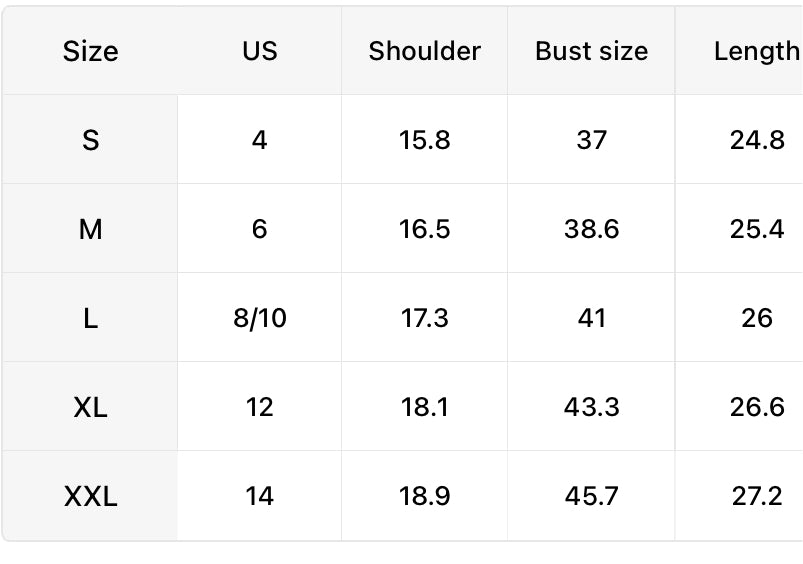
Task: Choose the L size row label
Action: pyautogui.click(x=90, y=318)
